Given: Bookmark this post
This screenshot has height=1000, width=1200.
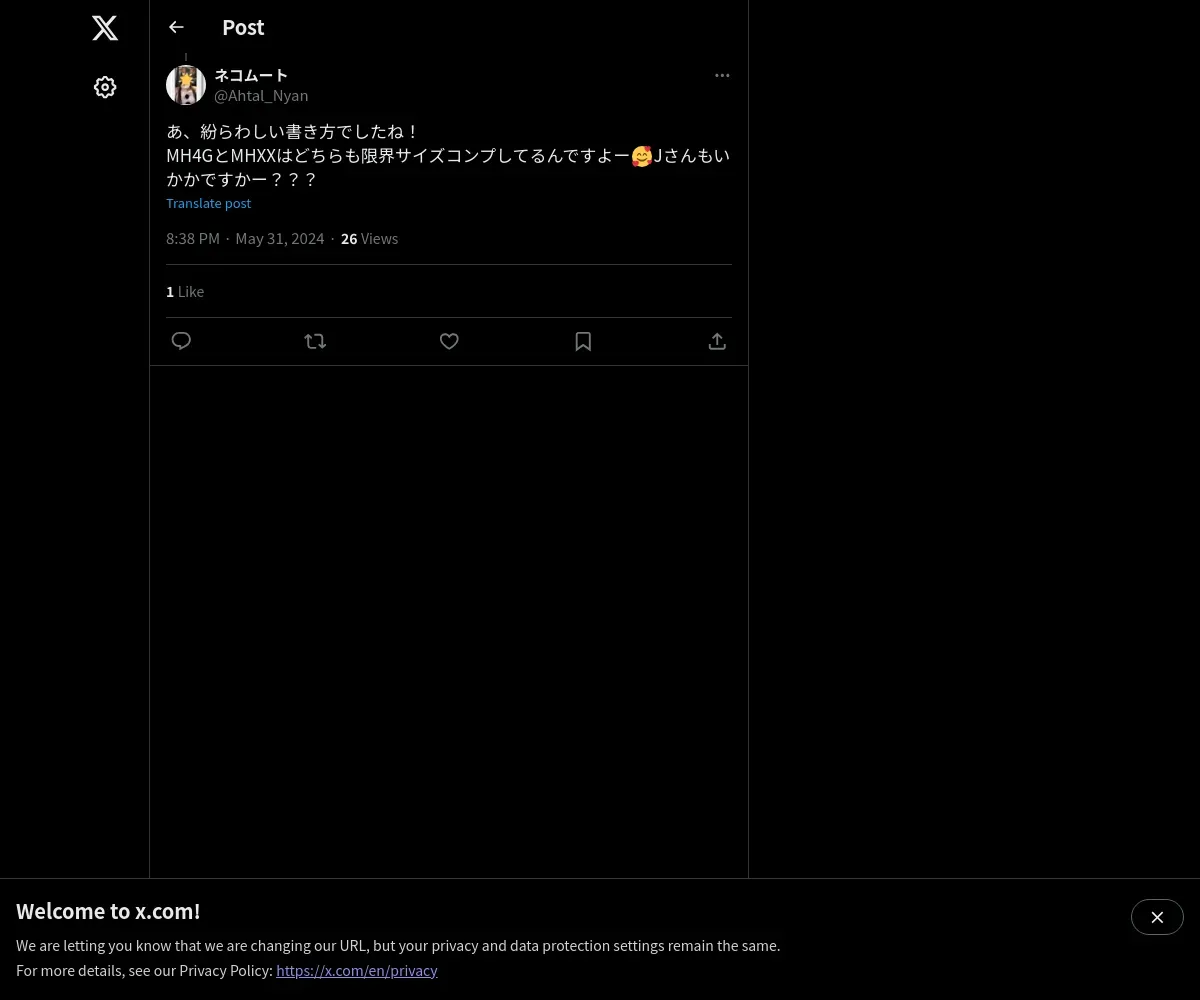Looking at the screenshot, I should point(583,341).
